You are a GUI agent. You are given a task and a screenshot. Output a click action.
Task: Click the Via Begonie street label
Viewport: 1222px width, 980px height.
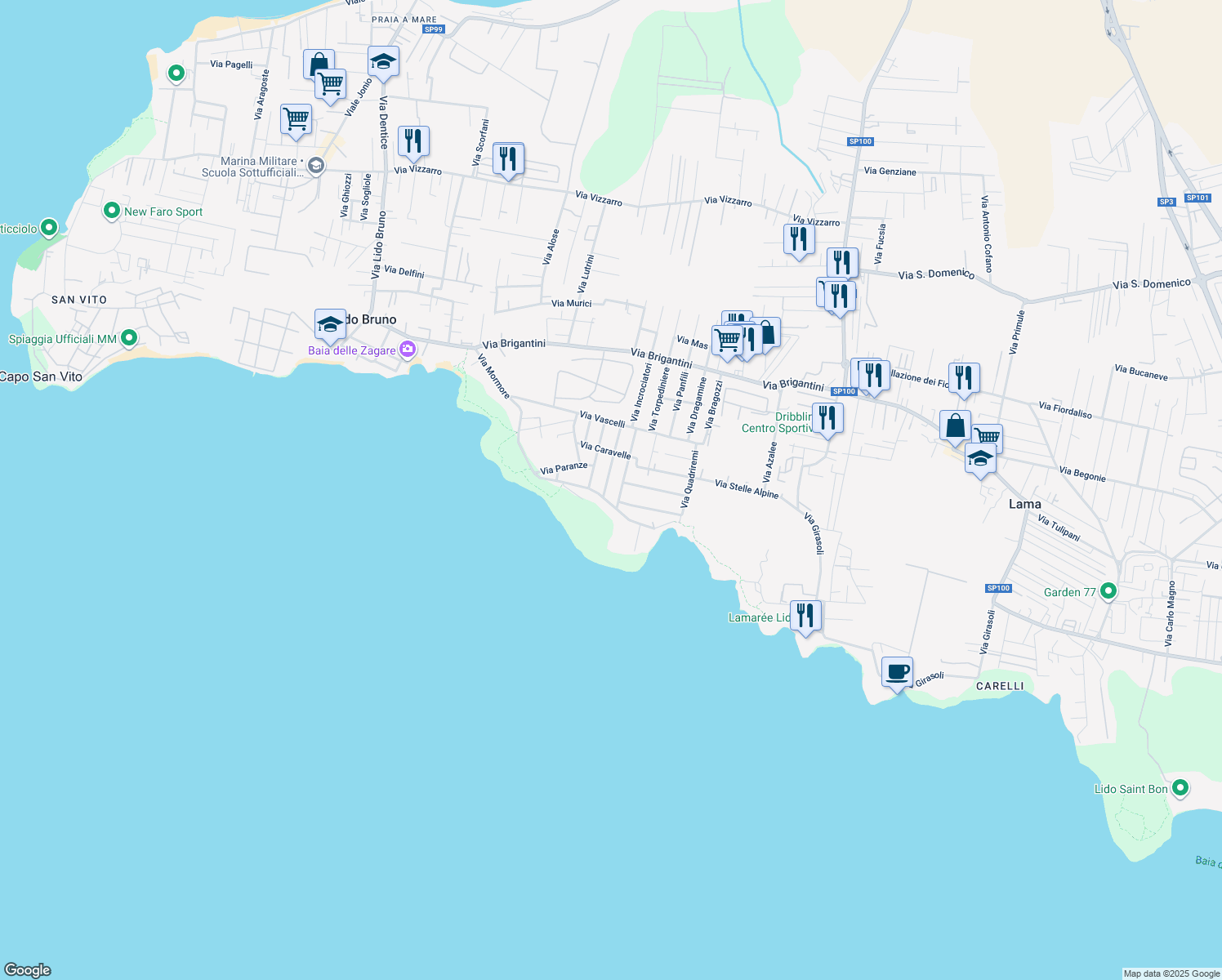1082,474
